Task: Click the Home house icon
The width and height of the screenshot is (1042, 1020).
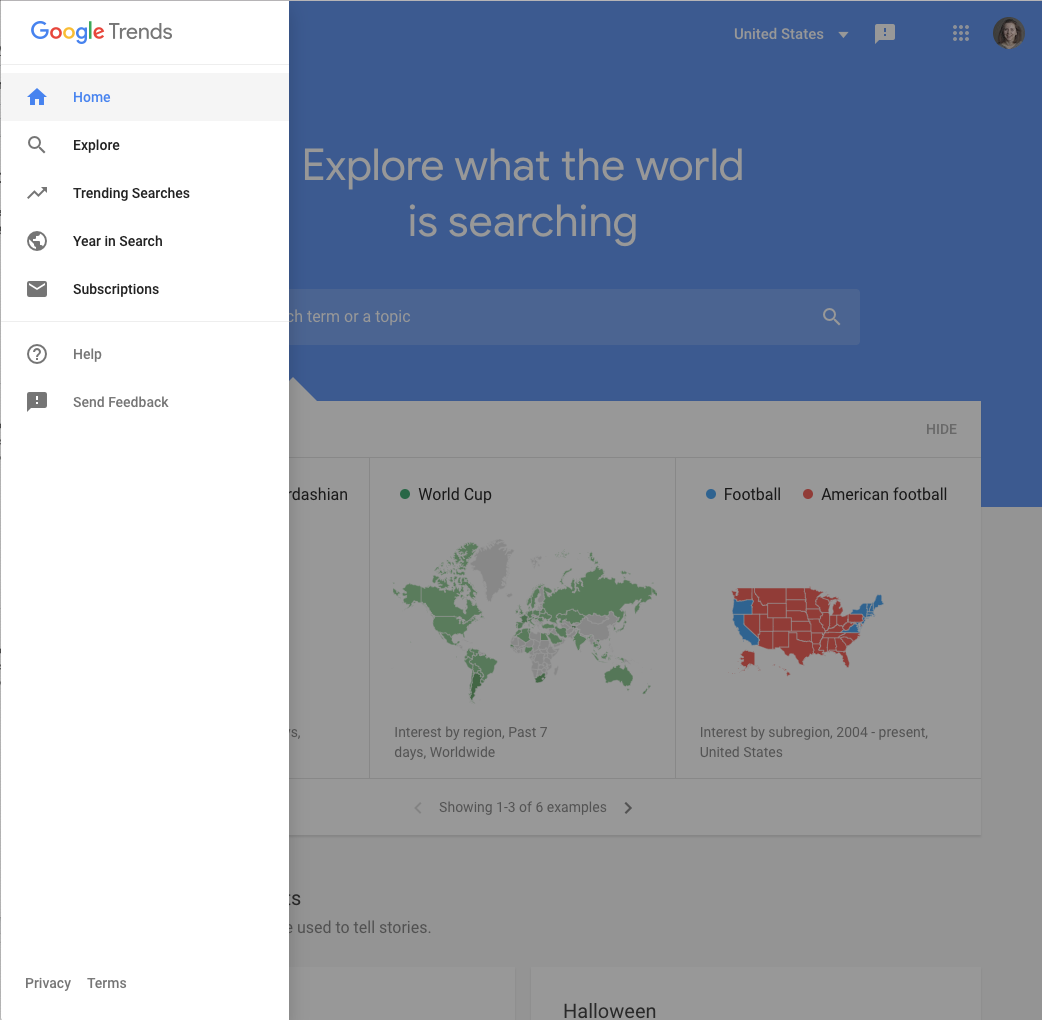Action: pos(37,97)
